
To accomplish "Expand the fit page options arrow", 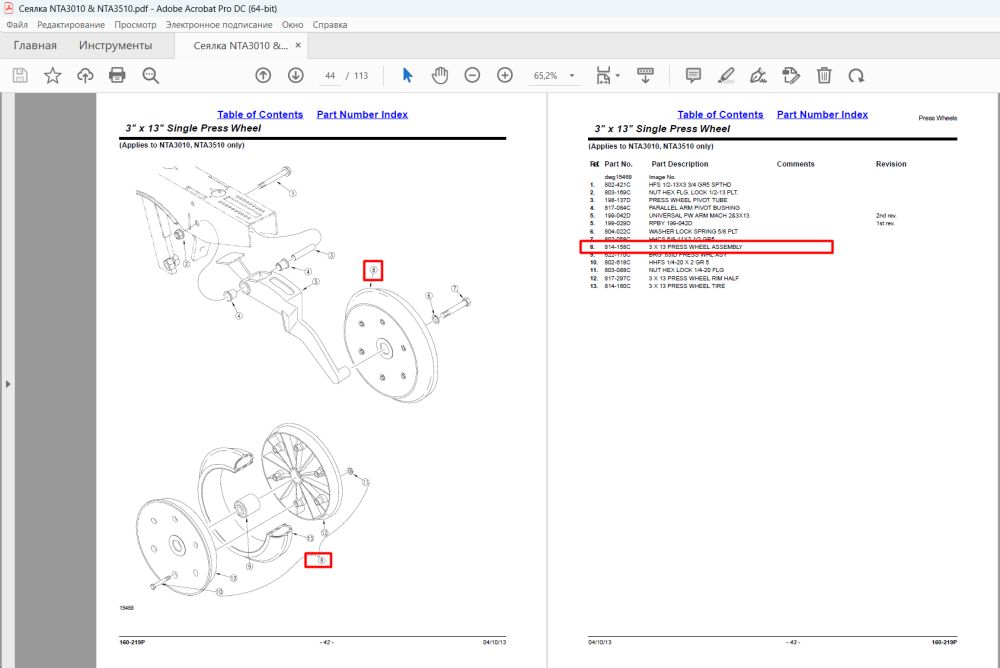I will [617, 76].
